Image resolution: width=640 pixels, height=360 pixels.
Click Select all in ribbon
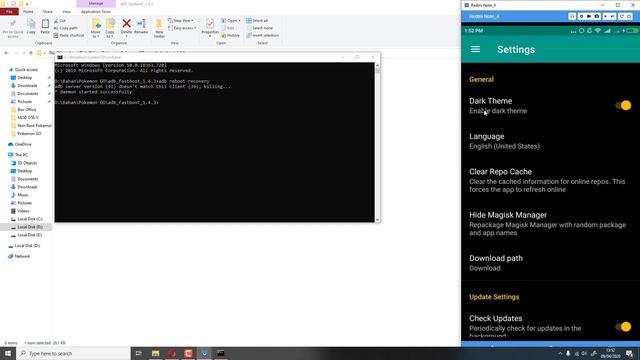[257, 20]
